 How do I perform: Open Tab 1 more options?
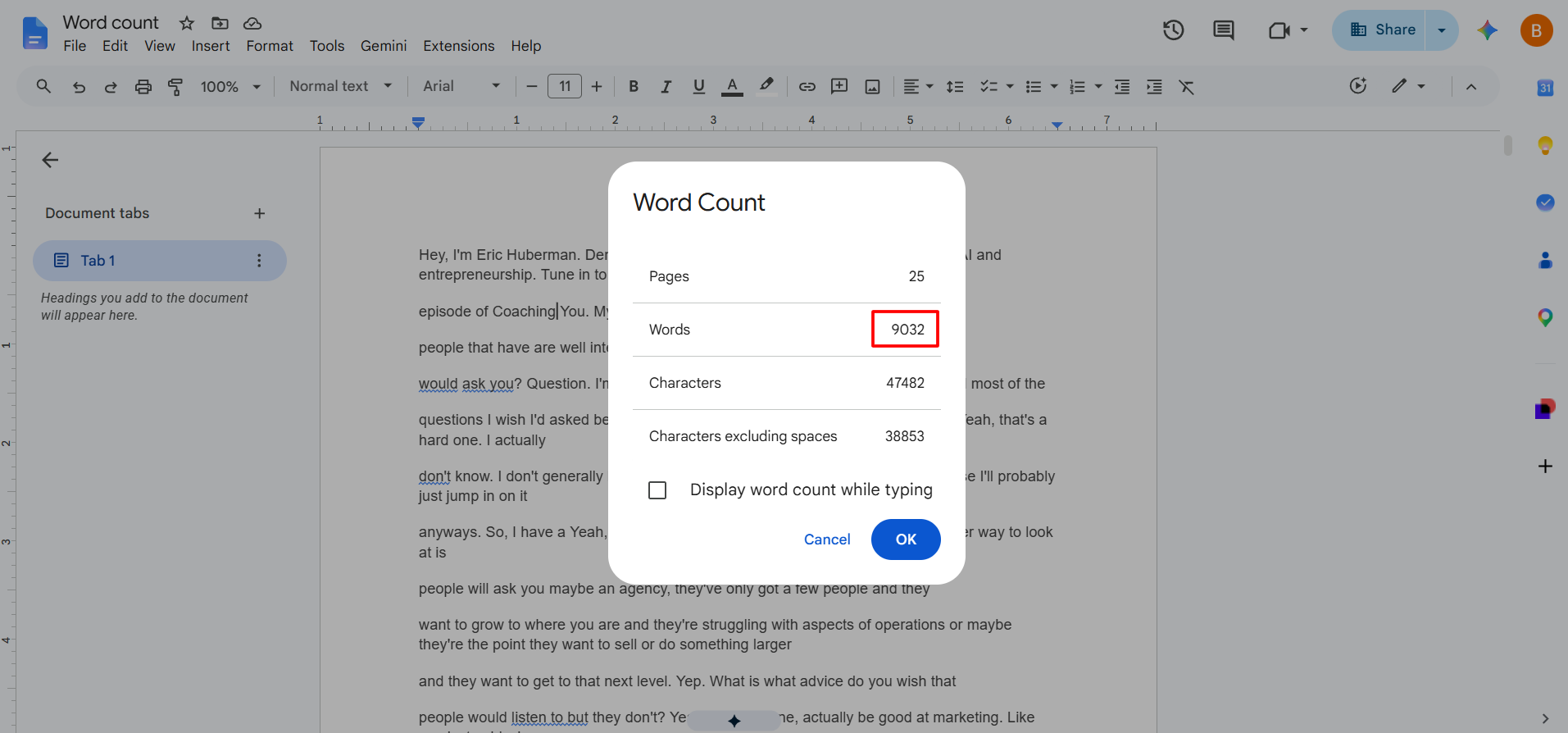tap(259, 261)
